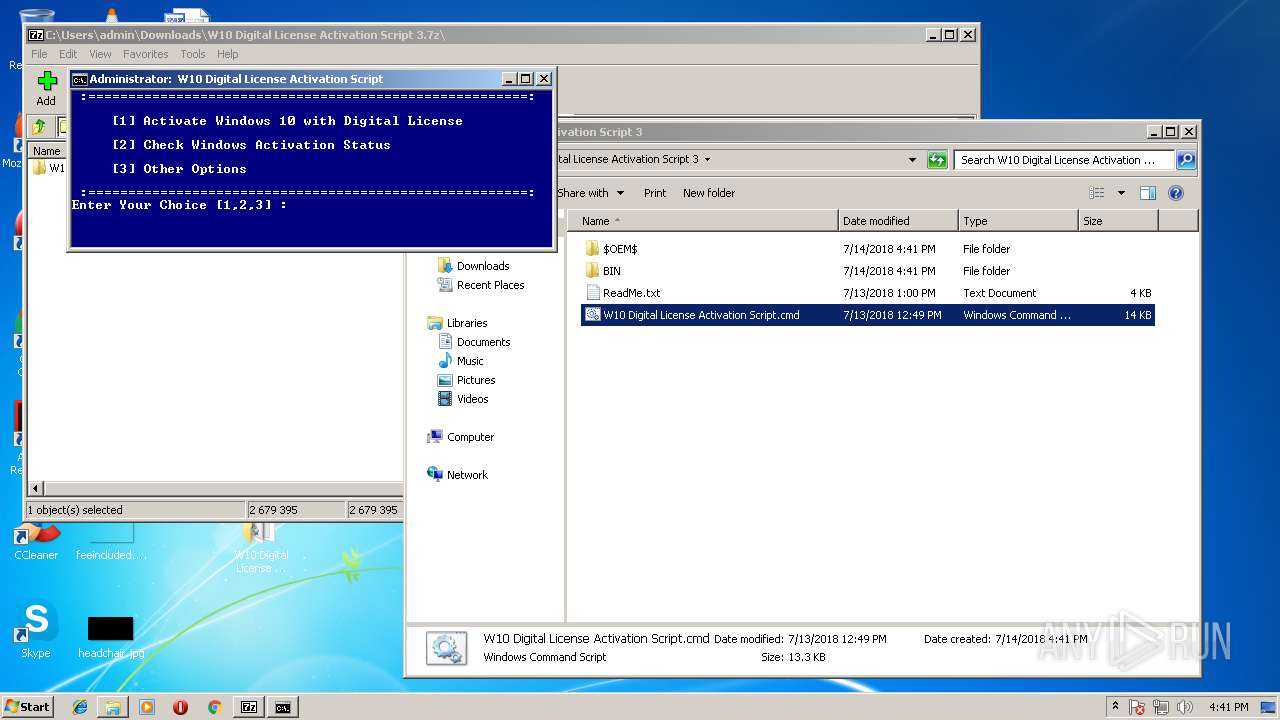The height and width of the screenshot is (720, 1280).
Task: Open the 7-Zip Tools menu
Action: tap(193, 54)
